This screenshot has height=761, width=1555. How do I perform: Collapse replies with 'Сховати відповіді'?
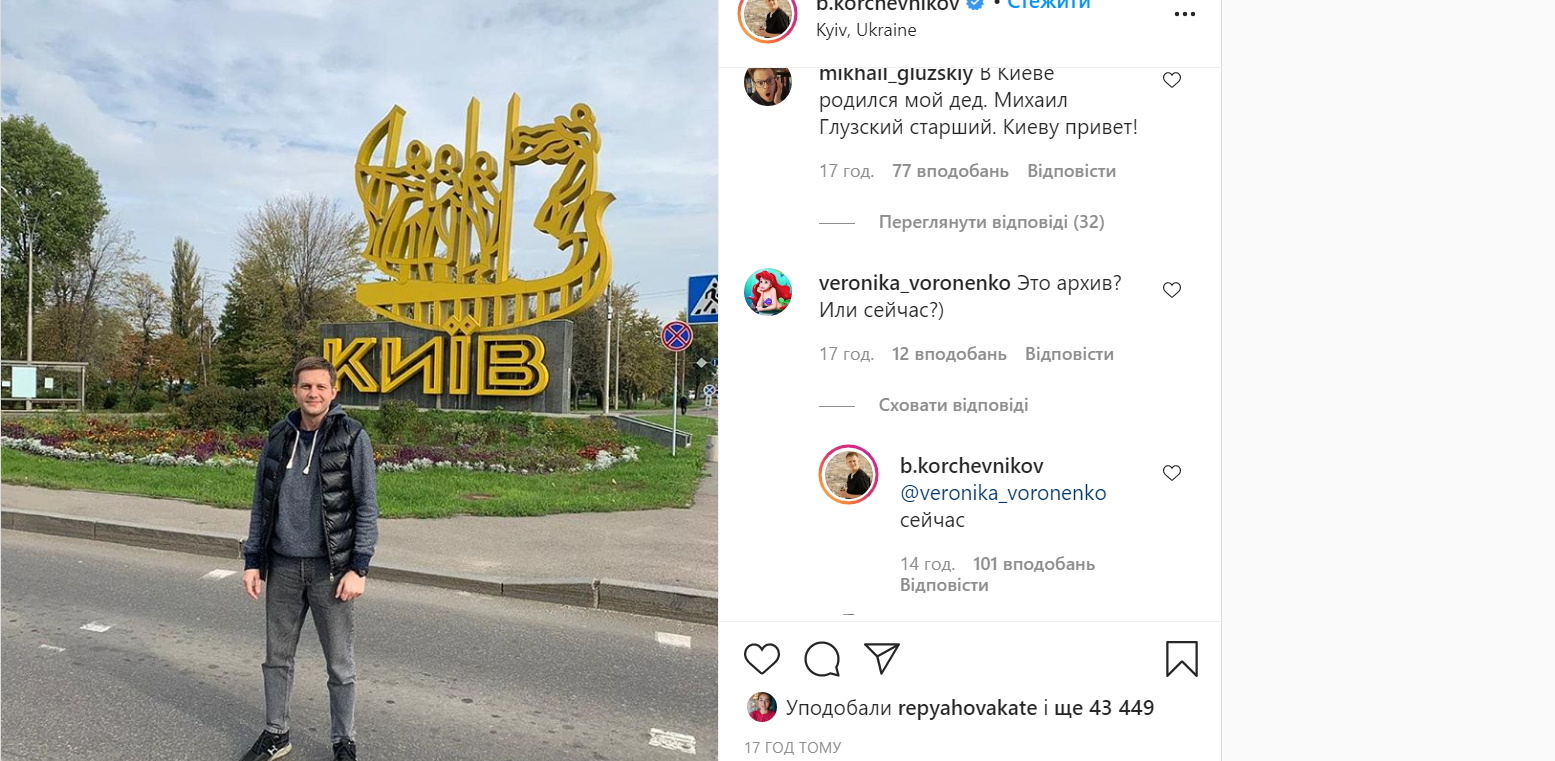tap(953, 405)
